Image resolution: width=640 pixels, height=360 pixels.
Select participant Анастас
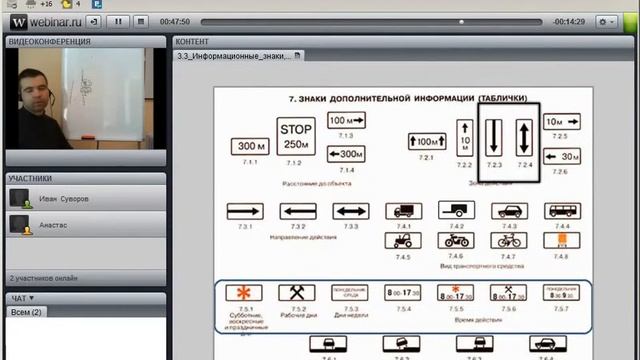[x=86, y=225]
